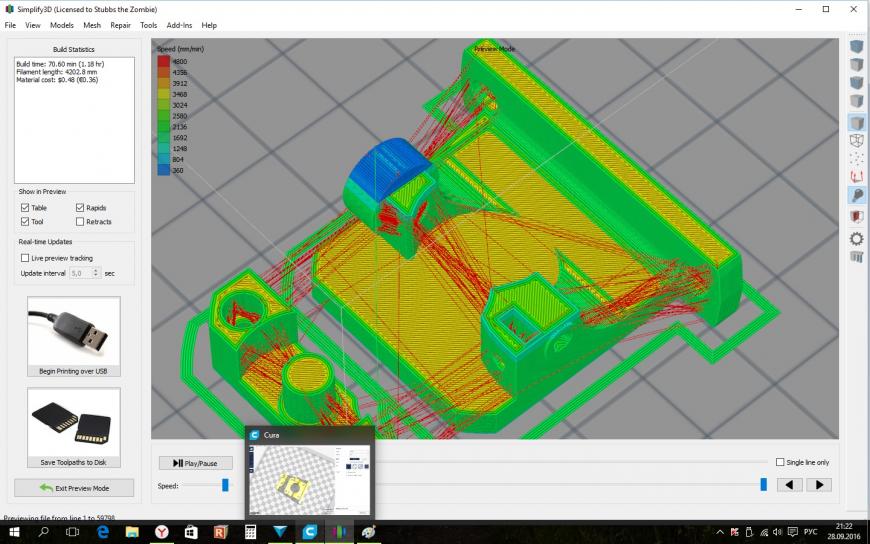Screen dimensions: 870x544
Task: Click the preview progress slider handle
Action: (x=763, y=485)
